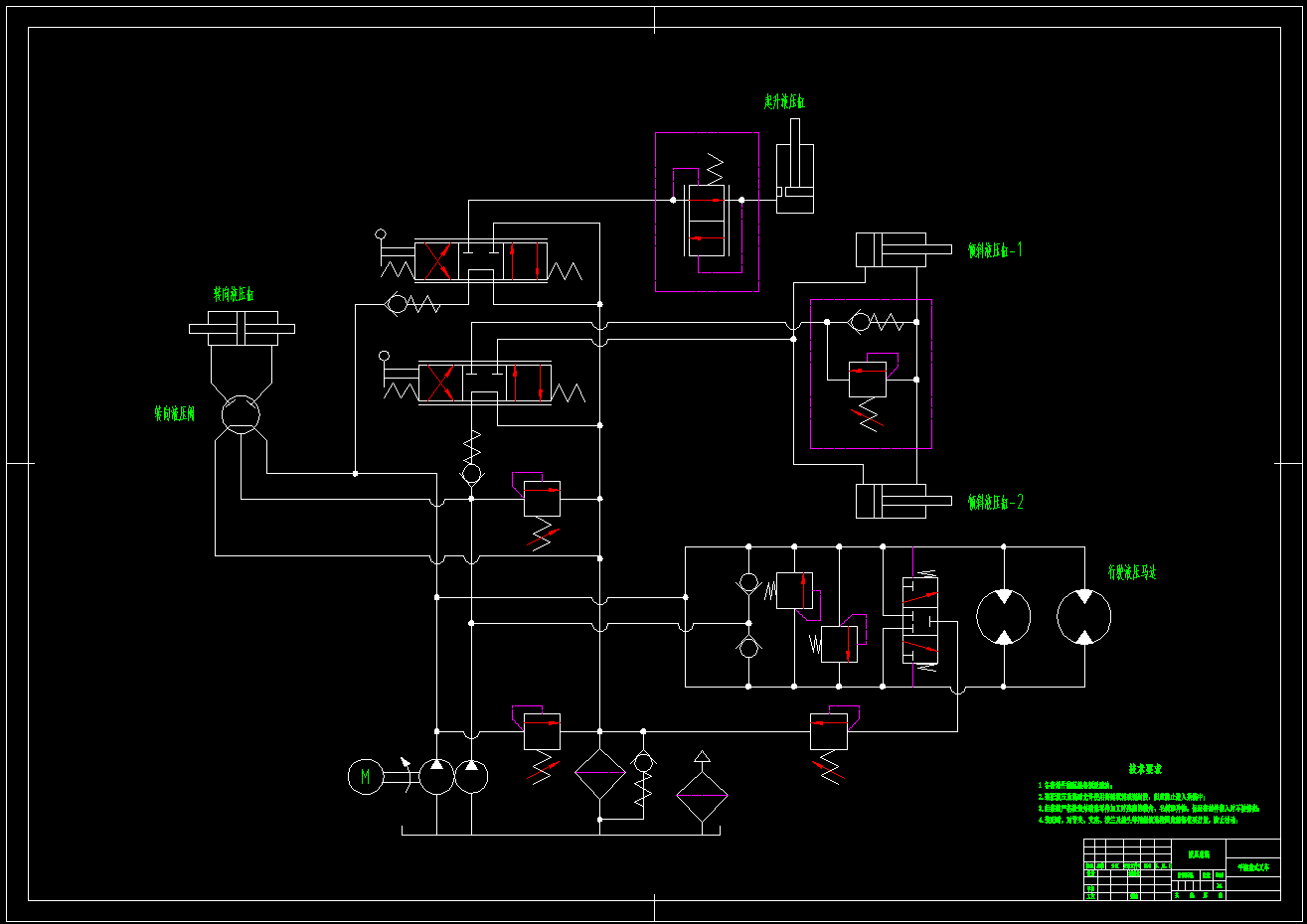Select the circular steering valve symbol
This screenshot has width=1307, height=924.
point(240,413)
